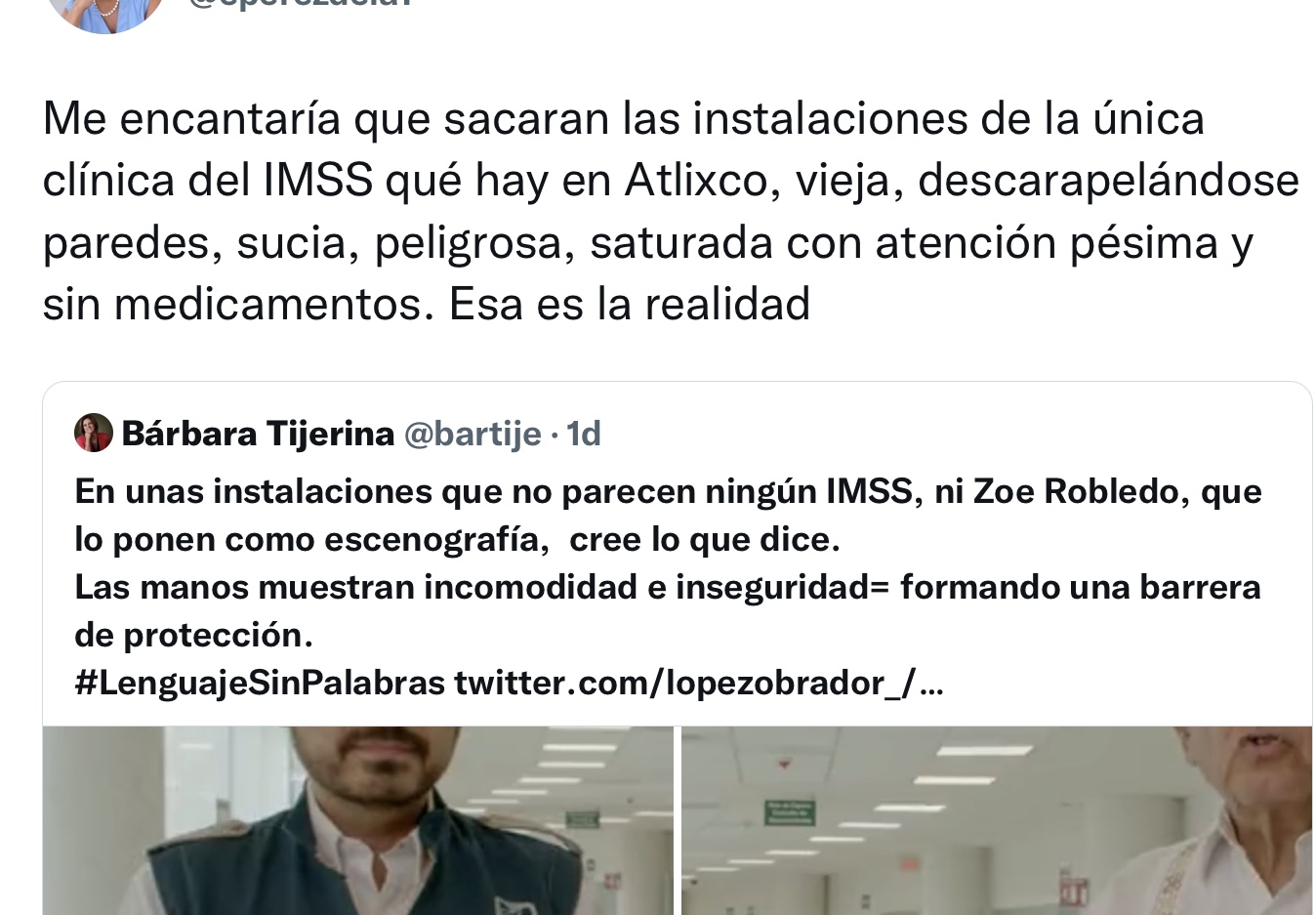Open the right image of older man
The width and height of the screenshot is (1316, 915).
[997, 820]
